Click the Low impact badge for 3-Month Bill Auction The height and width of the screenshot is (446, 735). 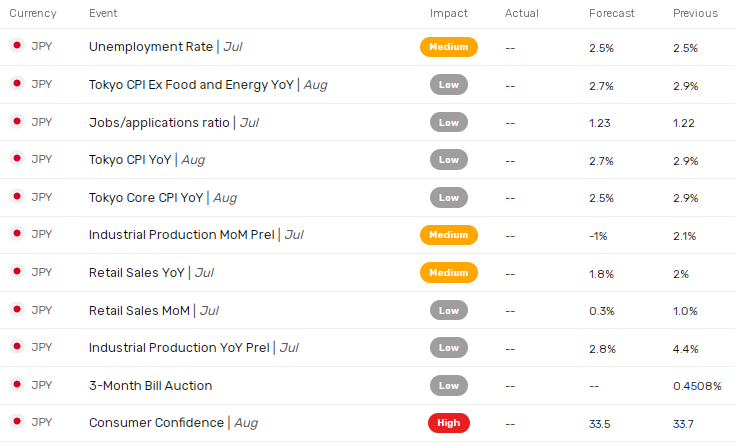pyautogui.click(x=449, y=385)
